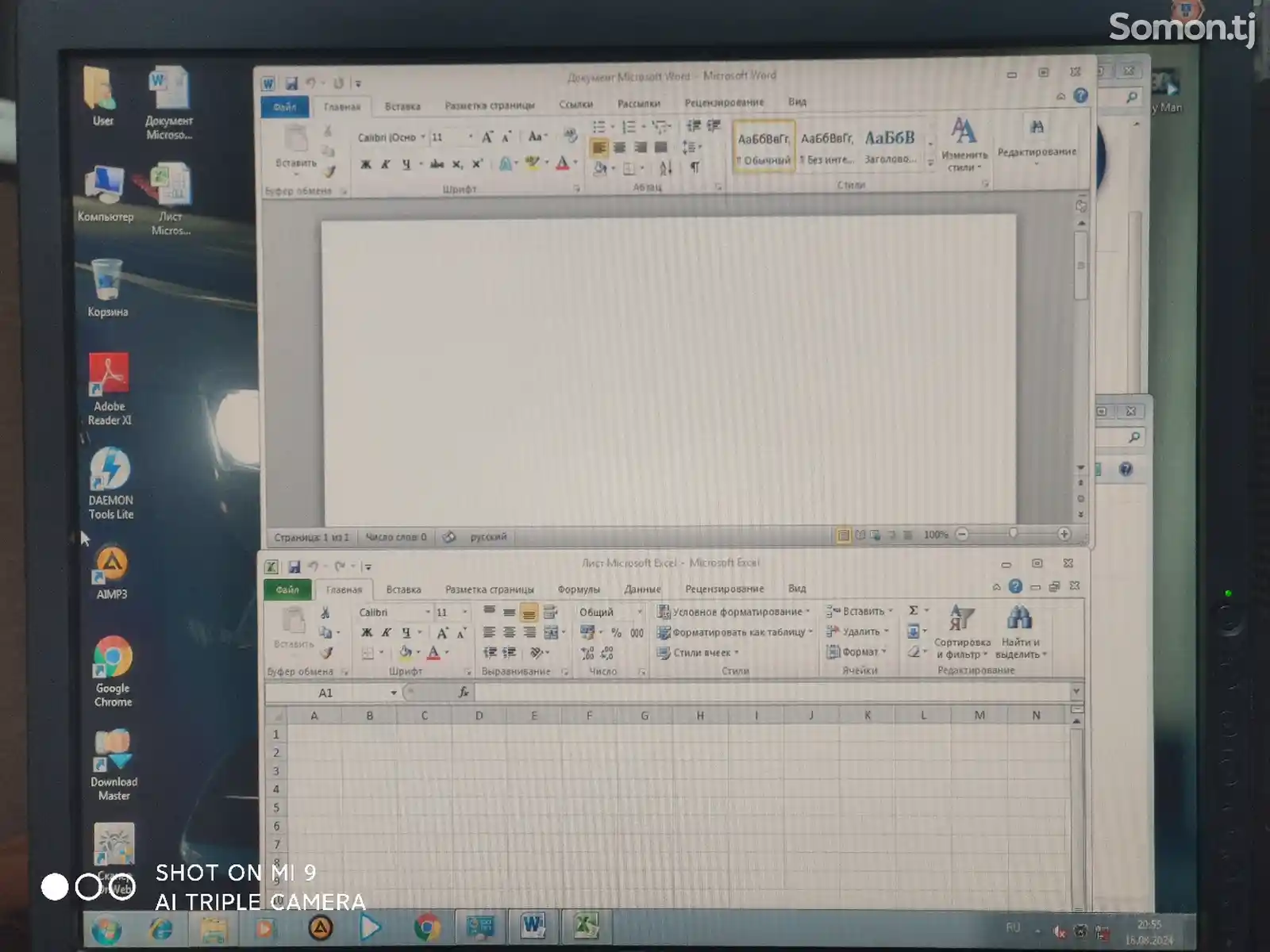Click the Excel AutoSum Σ icon
1270x952 pixels.
[x=913, y=610]
